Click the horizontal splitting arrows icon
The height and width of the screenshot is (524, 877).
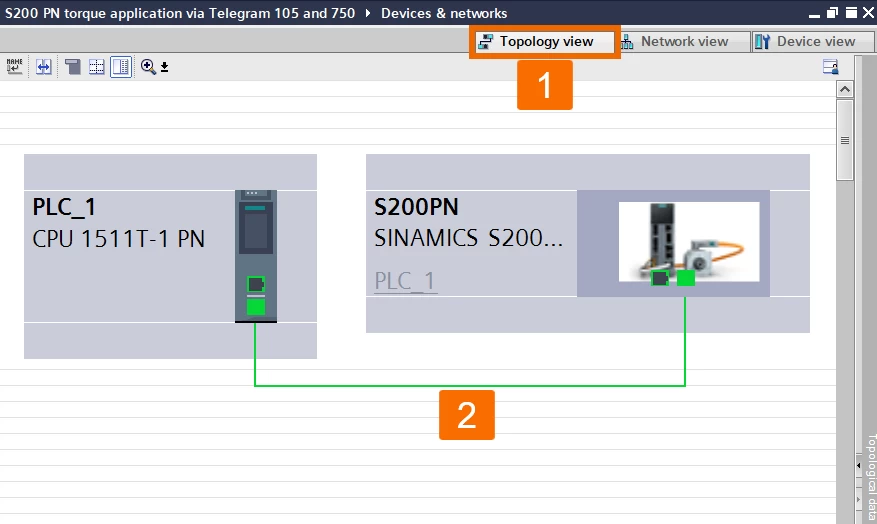click(x=44, y=67)
